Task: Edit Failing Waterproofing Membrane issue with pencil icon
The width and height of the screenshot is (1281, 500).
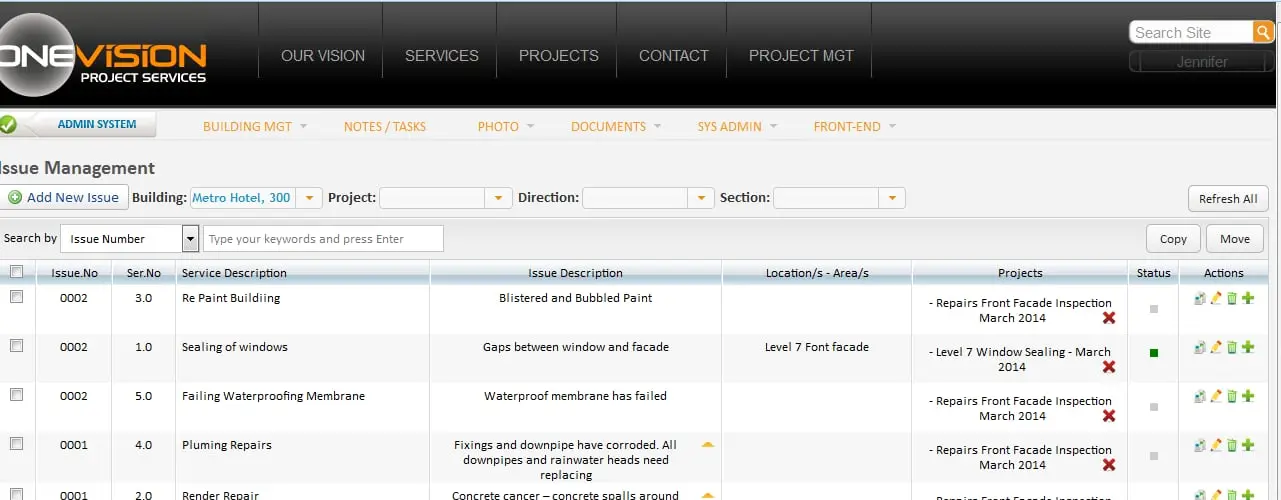Action: pyautogui.click(x=1216, y=396)
